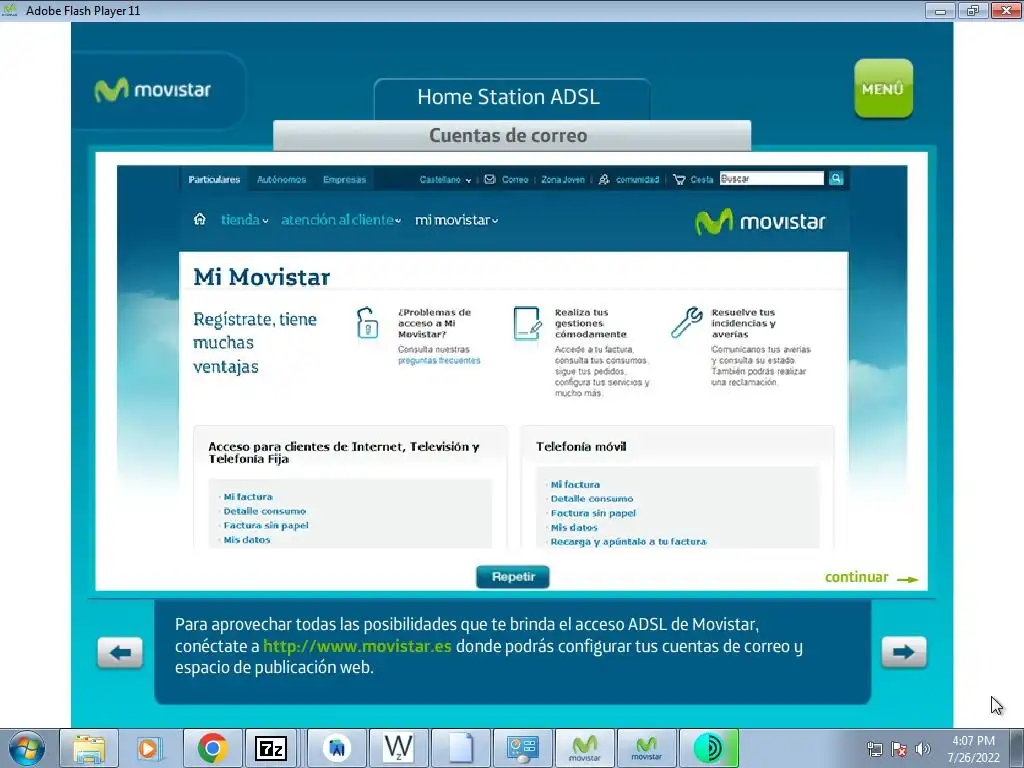Click the Action Center flag tray icon
The height and width of the screenshot is (768, 1024).
coord(899,749)
